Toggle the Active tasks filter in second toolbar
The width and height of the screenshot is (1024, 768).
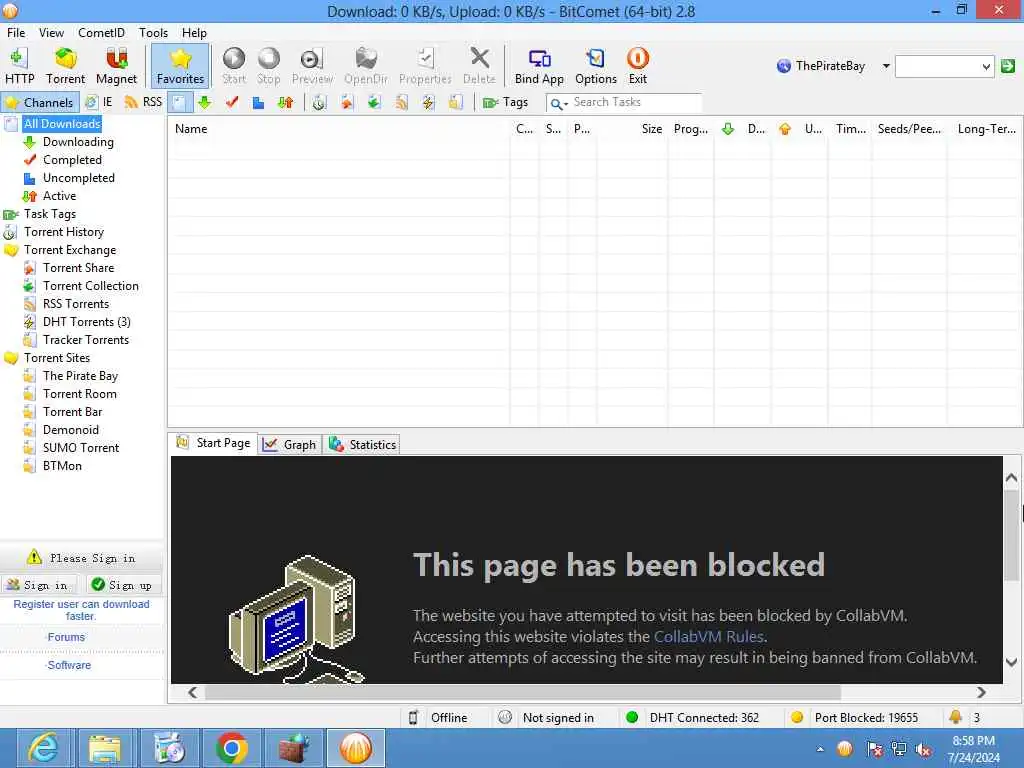(x=285, y=103)
